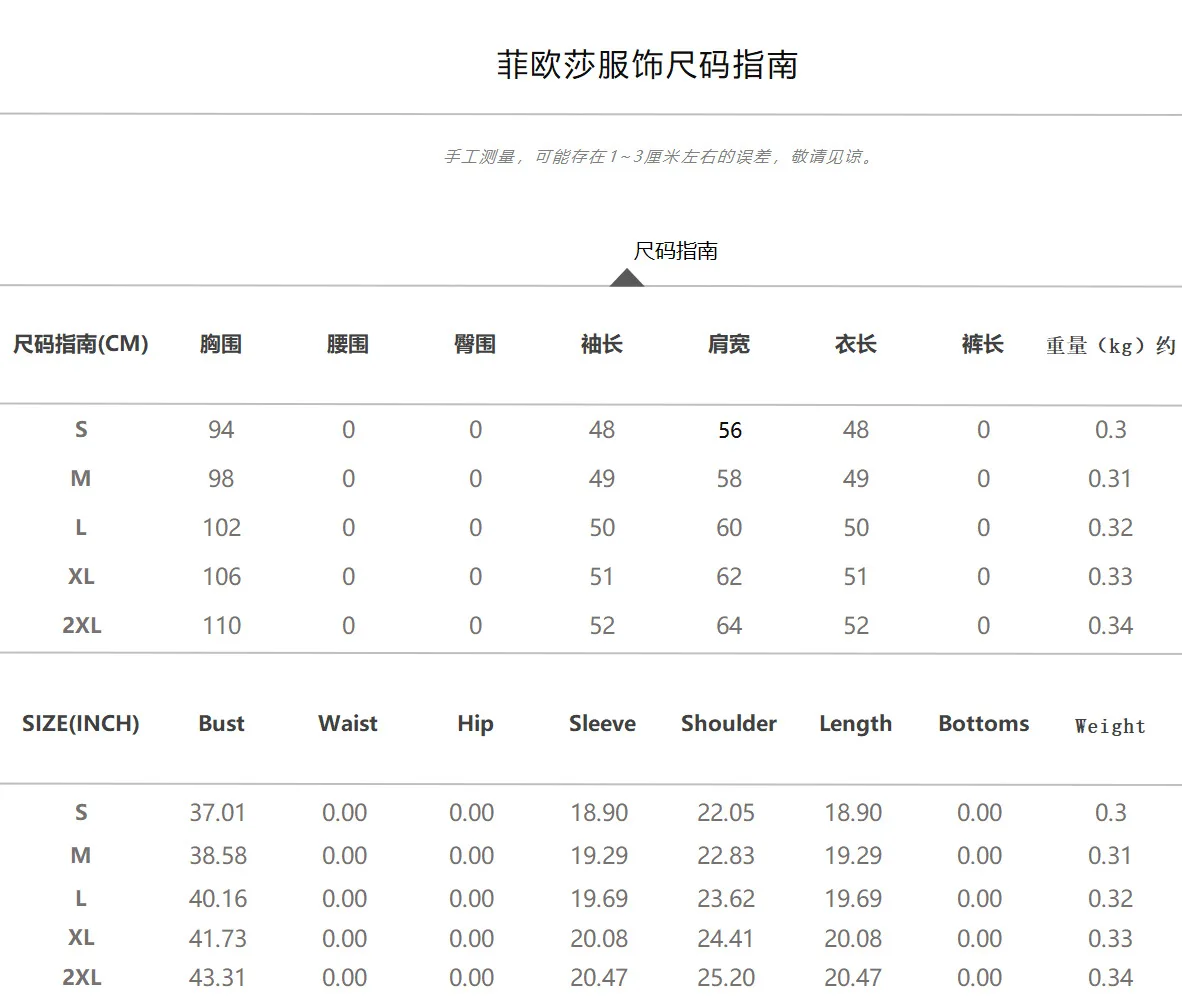Click the SIZE(INCH) table header
Viewport: 1182px width, 1005px height.
point(81,724)
